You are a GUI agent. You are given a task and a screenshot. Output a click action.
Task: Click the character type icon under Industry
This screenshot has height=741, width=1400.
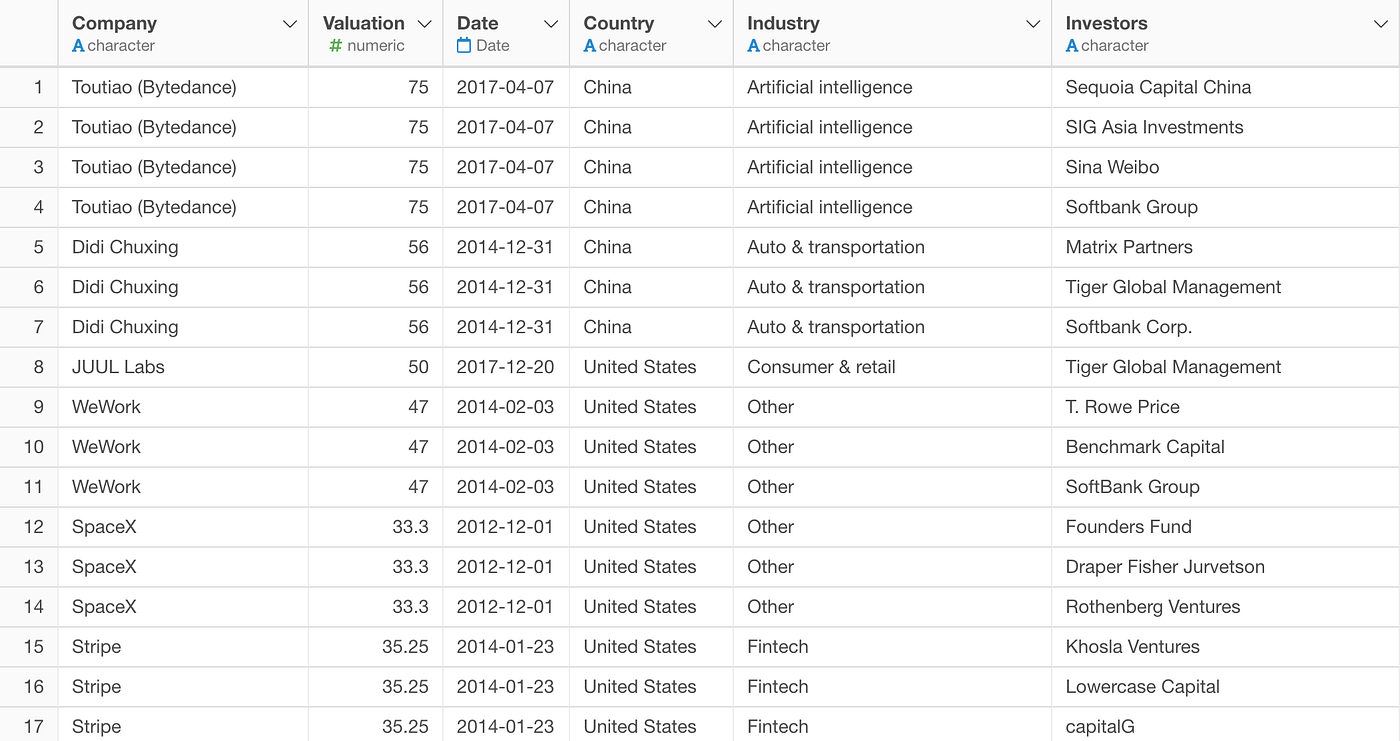pos(753,45)
